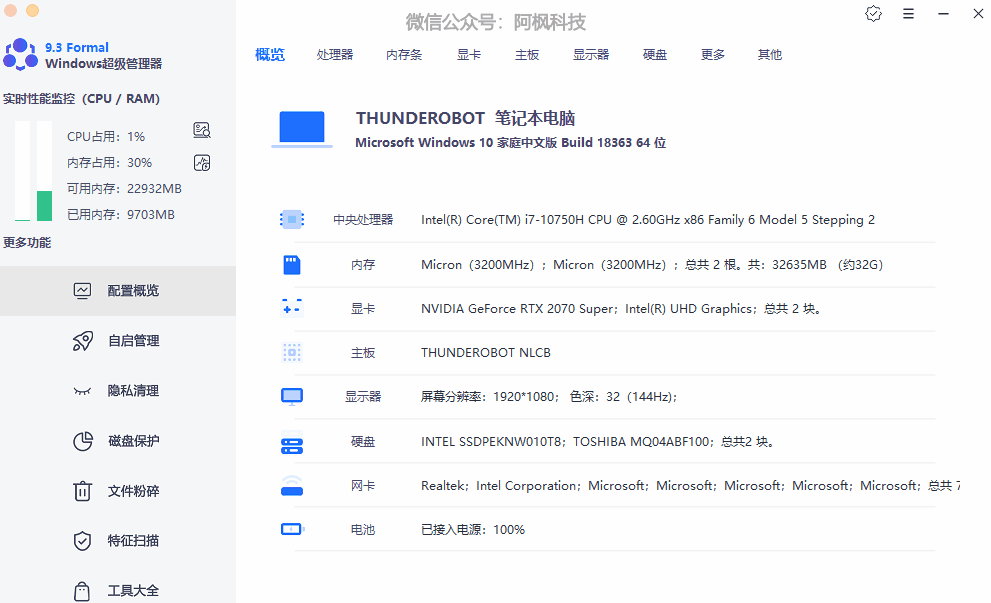Open the 显卡 tab

469,55
